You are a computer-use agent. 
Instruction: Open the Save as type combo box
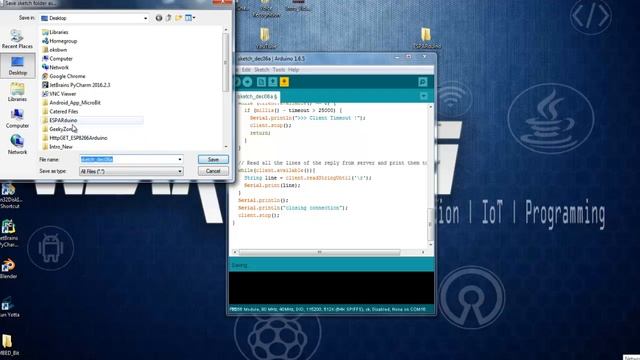(x=131, y=171)
